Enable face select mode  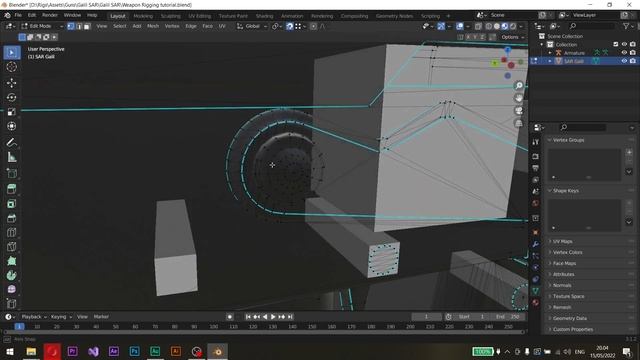pyautogui.click(x=87, y=26)
